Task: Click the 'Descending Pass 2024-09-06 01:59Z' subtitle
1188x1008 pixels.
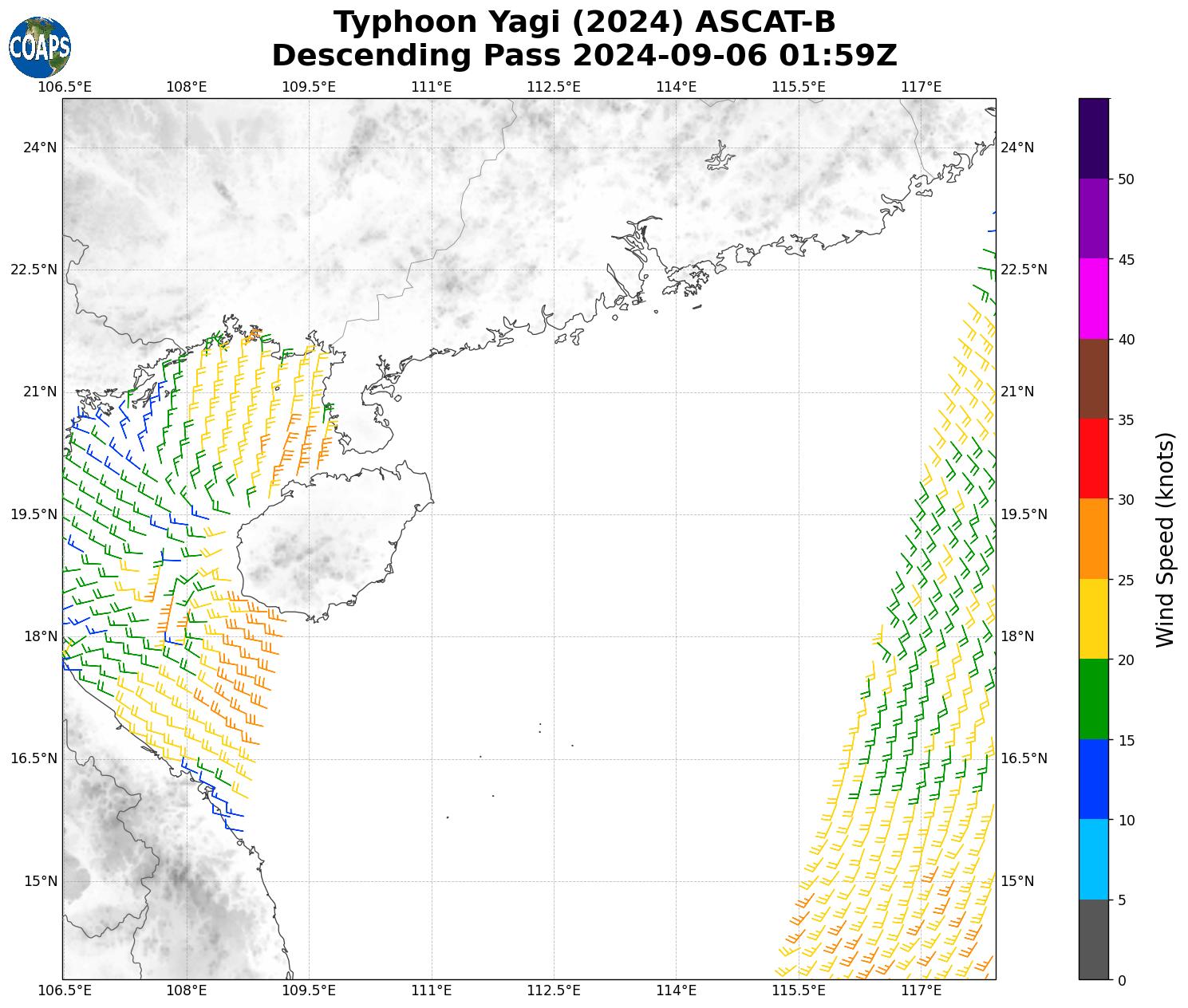Action: [x=584, y=56]
